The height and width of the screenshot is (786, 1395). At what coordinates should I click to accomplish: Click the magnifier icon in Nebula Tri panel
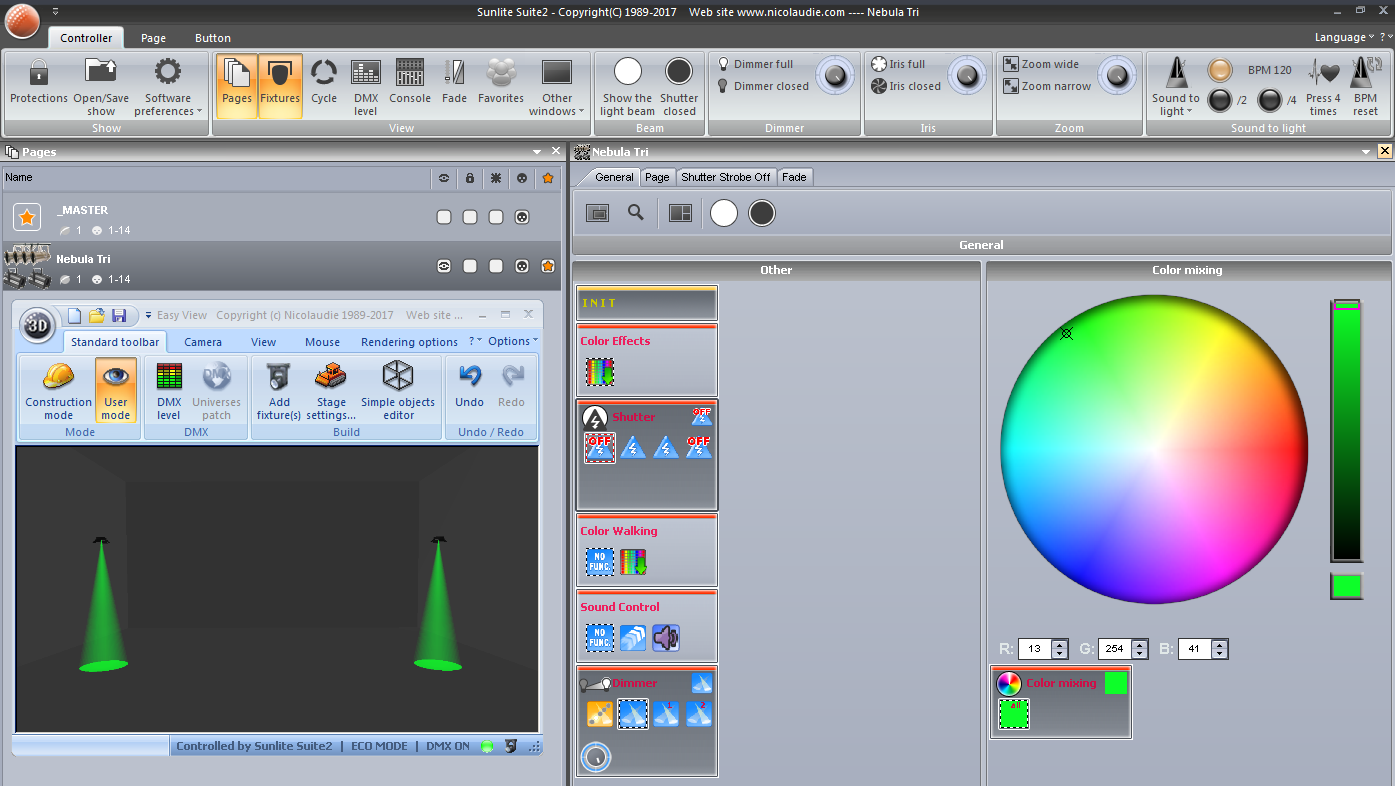point(635,213)
